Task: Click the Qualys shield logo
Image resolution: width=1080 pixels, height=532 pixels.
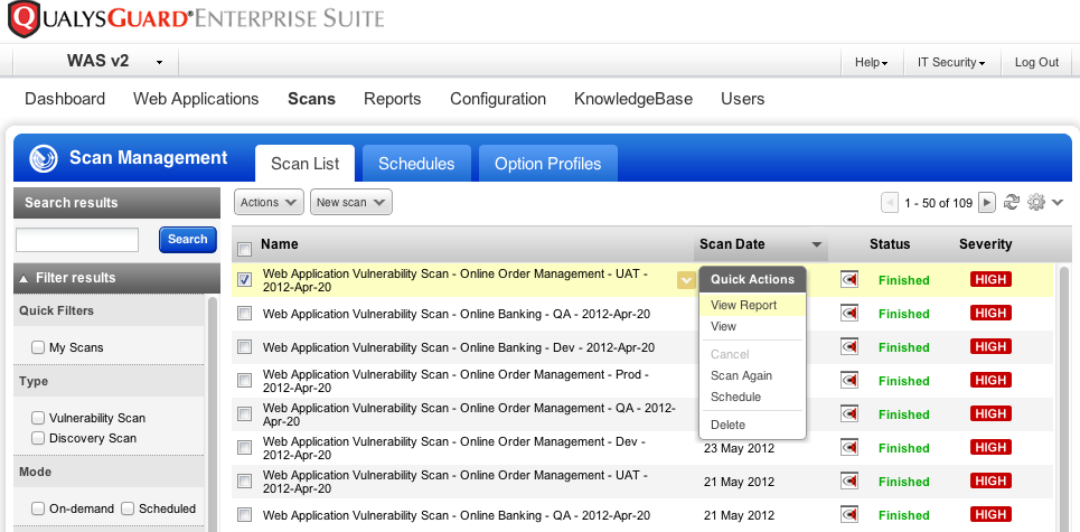Action: click(x=23, y=19)
